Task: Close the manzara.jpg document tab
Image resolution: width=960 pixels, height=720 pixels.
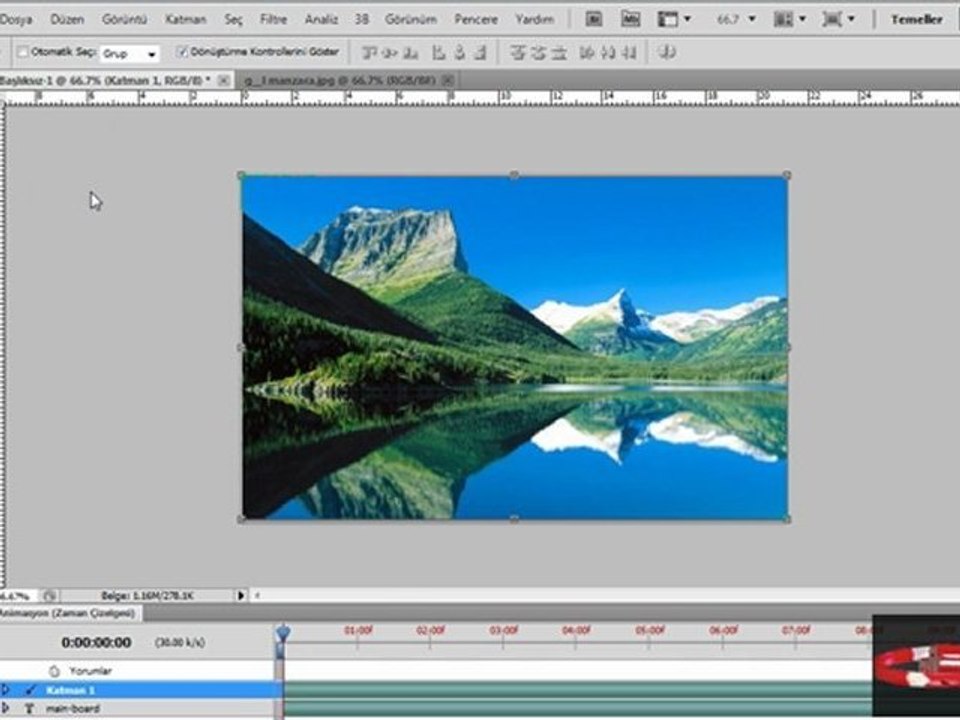Action: 448,80
